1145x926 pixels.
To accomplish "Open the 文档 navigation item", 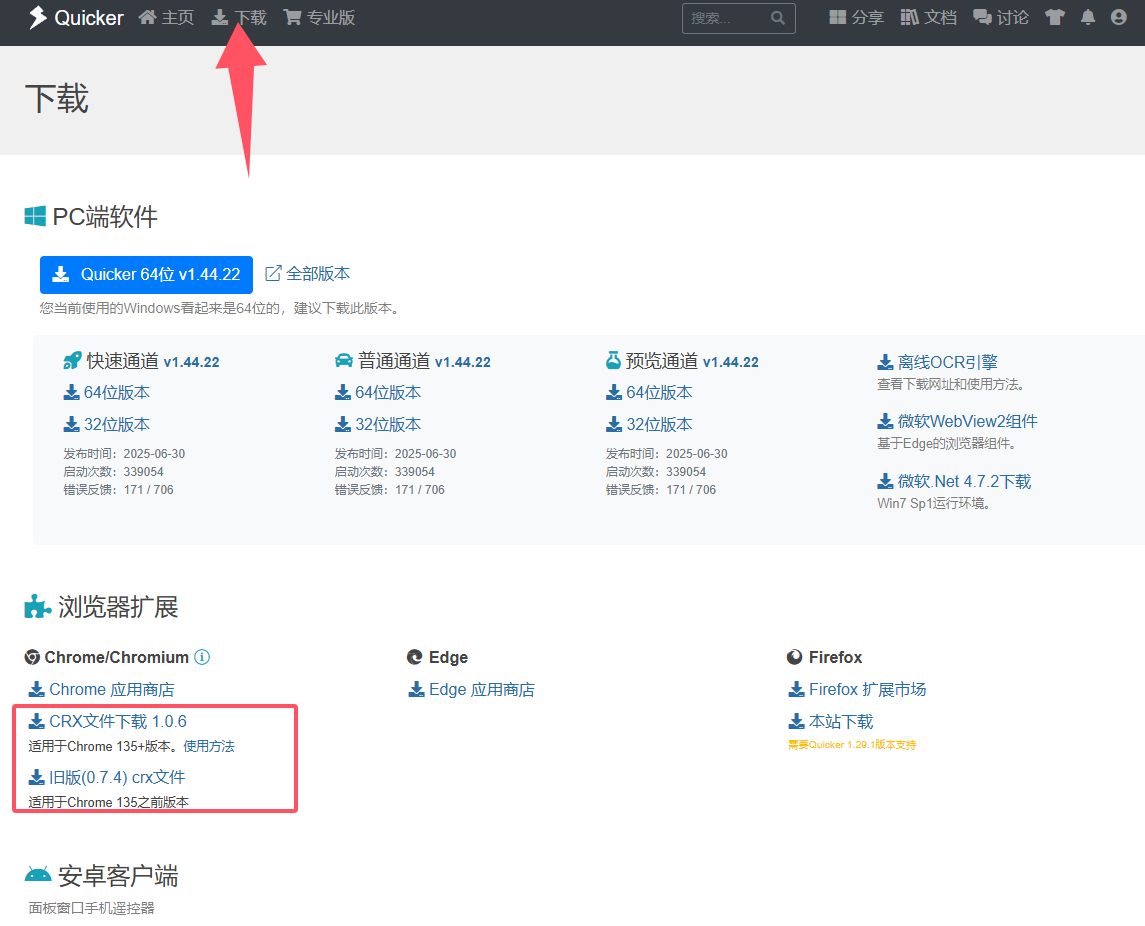I will [x=929, y=18].
